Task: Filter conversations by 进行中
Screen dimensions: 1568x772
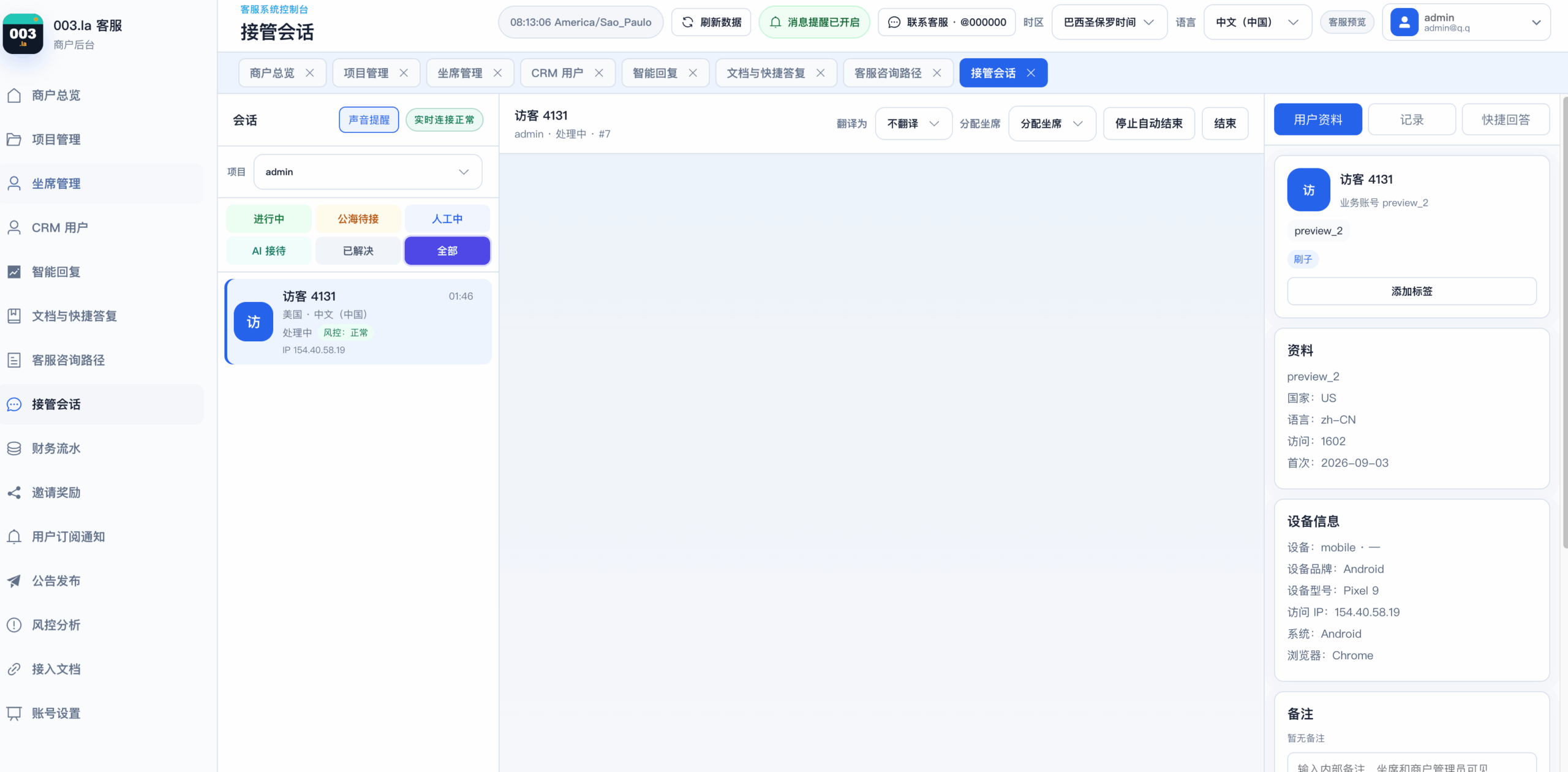Action: pos(269,219)
